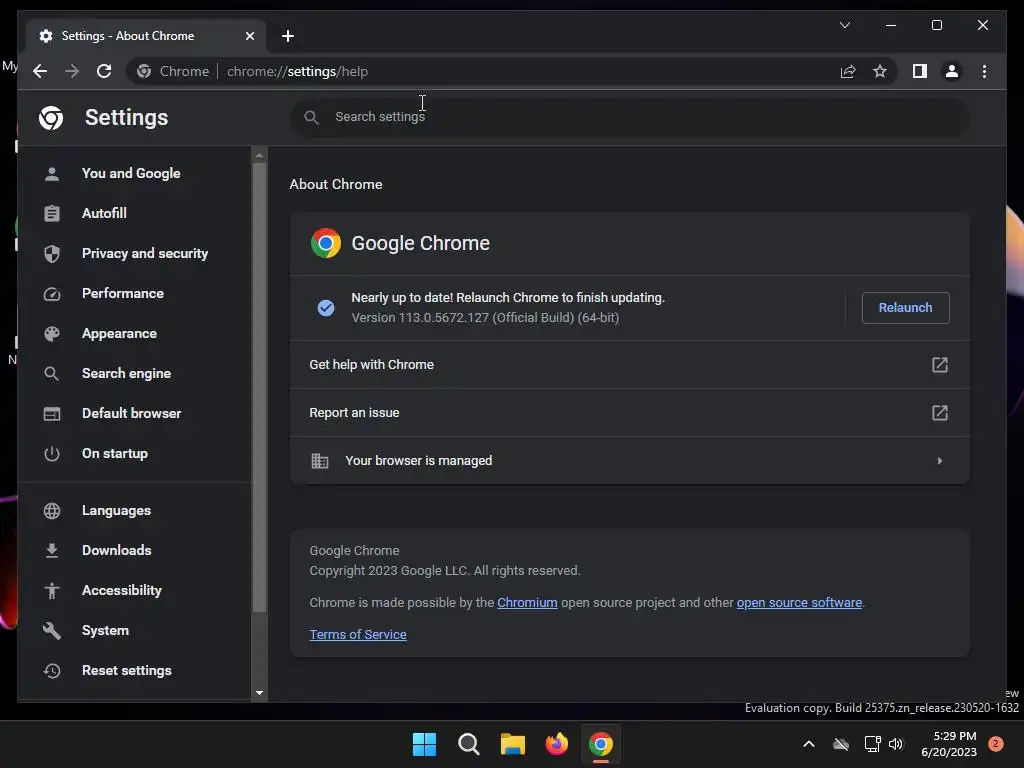Bookmark this tab with star icon
Viewport: 1024px width, 768px height.
(880, 71)
